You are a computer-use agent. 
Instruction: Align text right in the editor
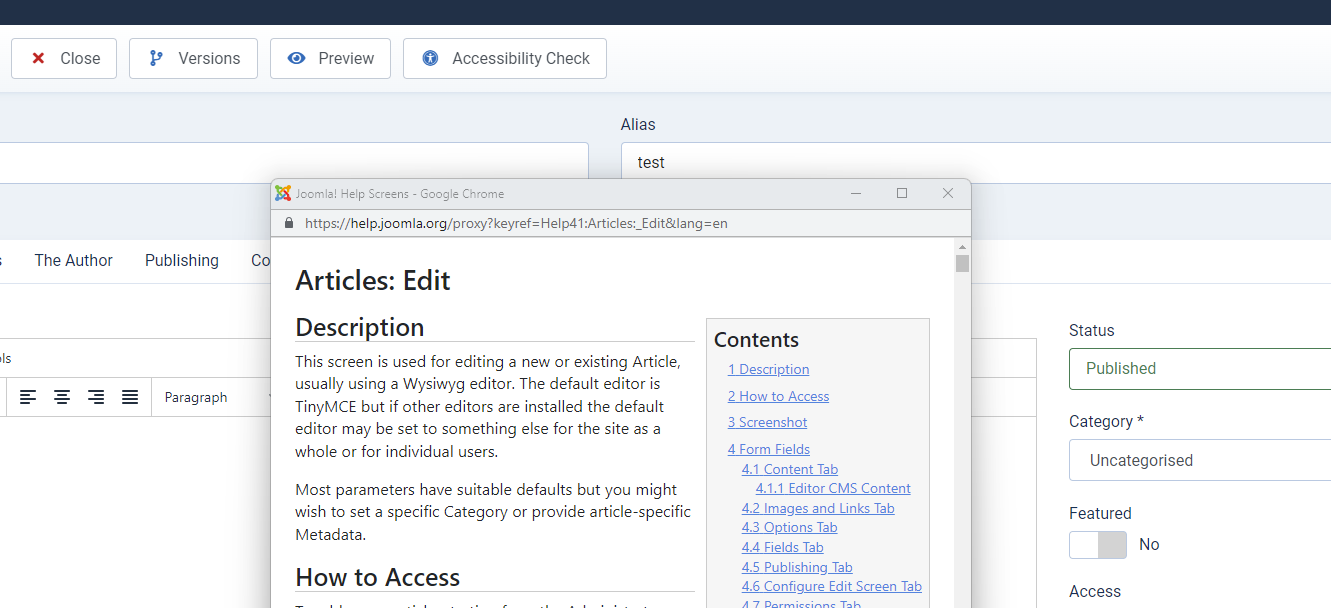coord(96,397)
